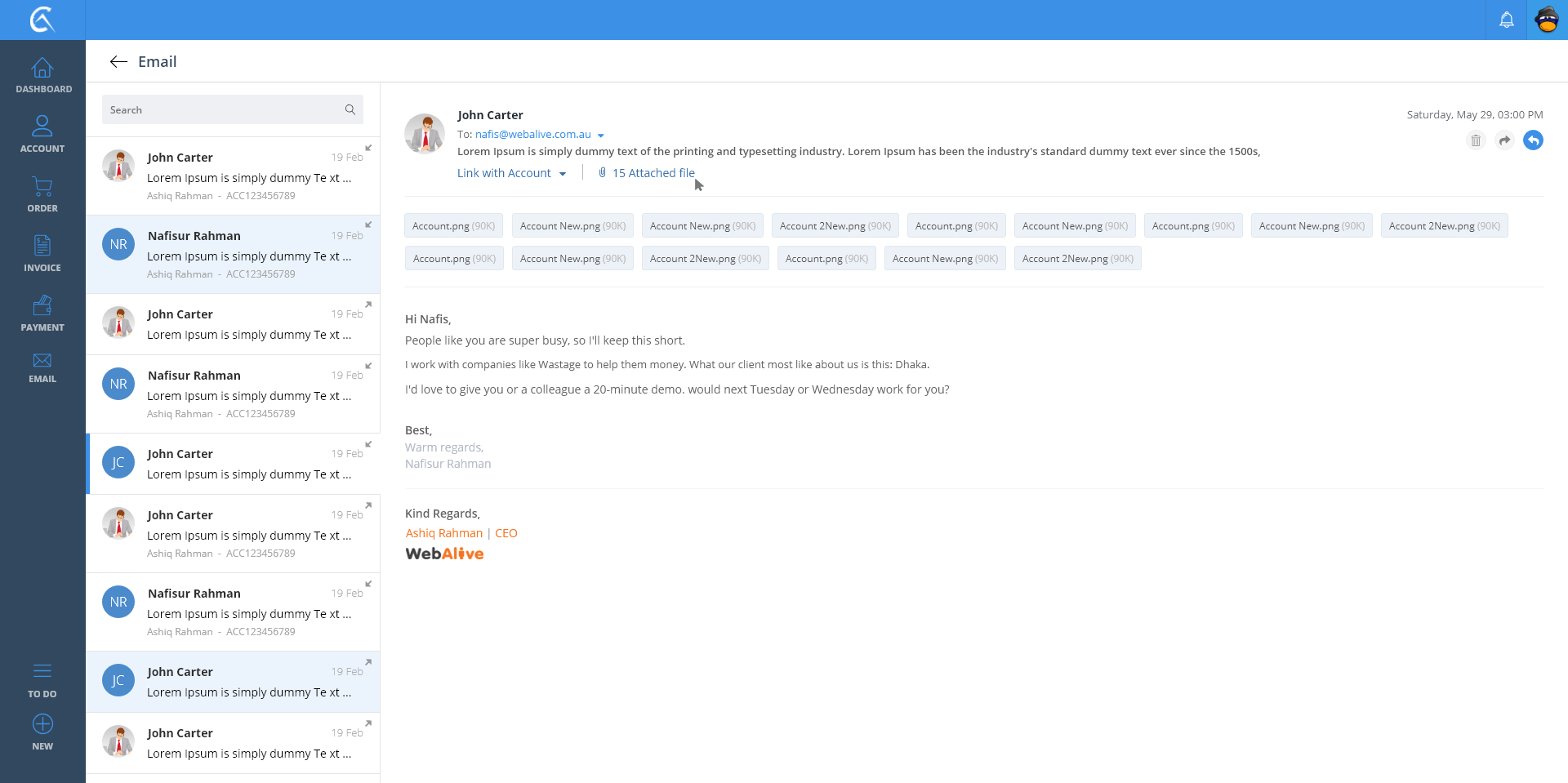Click the notification bell icon
This screenshot has height=783, width=1568.
[1506, 20]
